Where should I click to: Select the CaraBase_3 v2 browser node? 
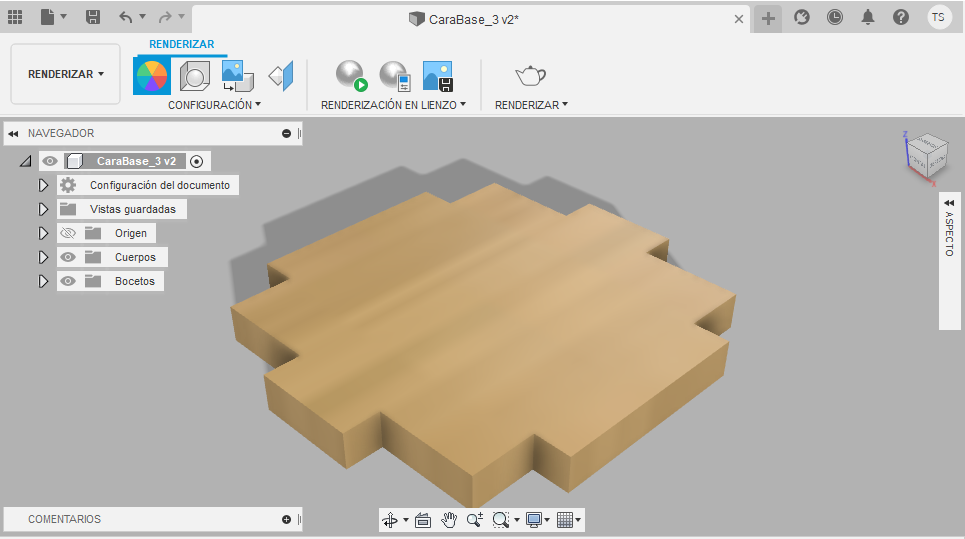click(136, 161)
